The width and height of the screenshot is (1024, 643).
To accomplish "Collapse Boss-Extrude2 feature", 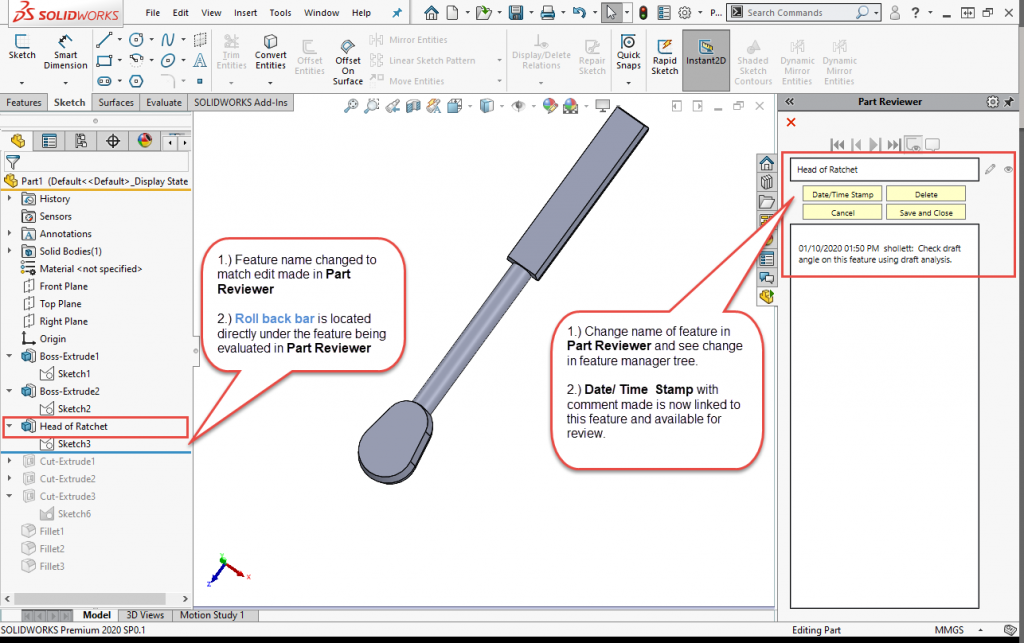I will pyautogui.click(x=9, y=391).
